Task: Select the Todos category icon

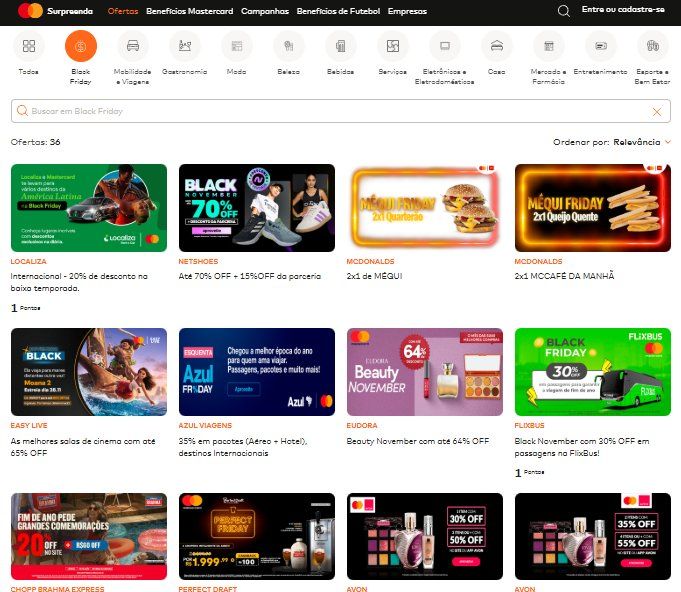Action: (x=29, y=46)
